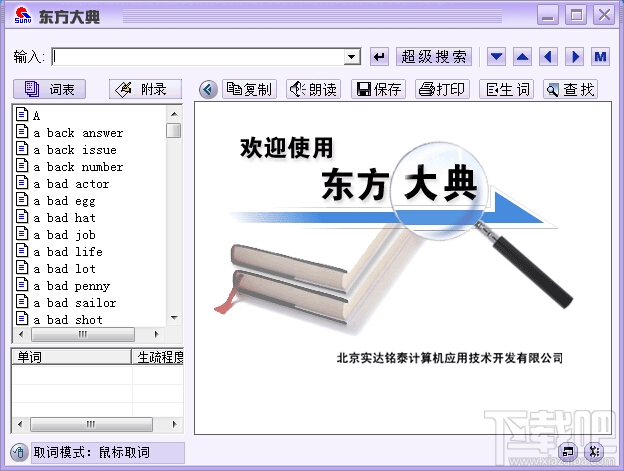Select 'a back answer' in word list
Image resolution: width=624 pixels, height=471 pixels.
click(x=78, y=133)
